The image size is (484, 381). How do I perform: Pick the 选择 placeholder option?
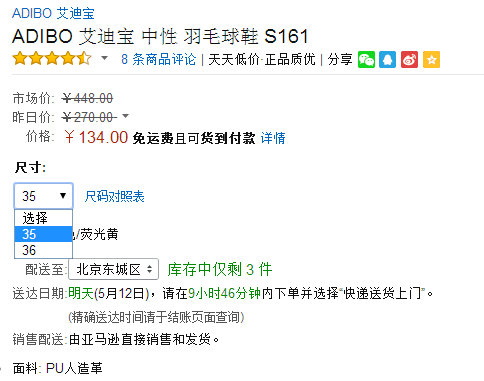[x=43, y=218]
